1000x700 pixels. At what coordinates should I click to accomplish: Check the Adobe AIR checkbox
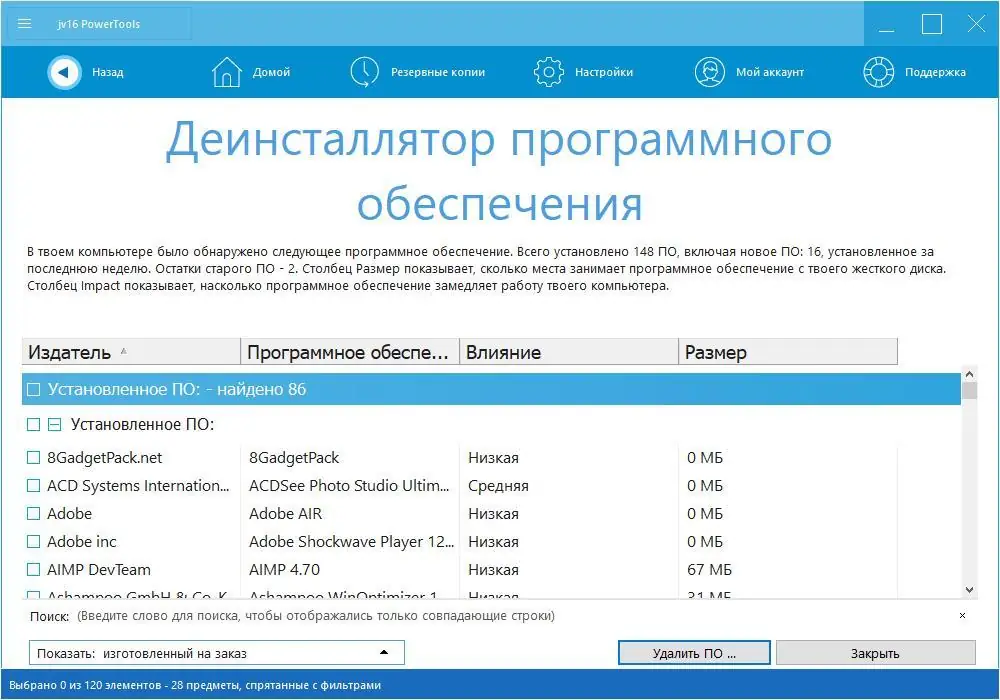33,513
